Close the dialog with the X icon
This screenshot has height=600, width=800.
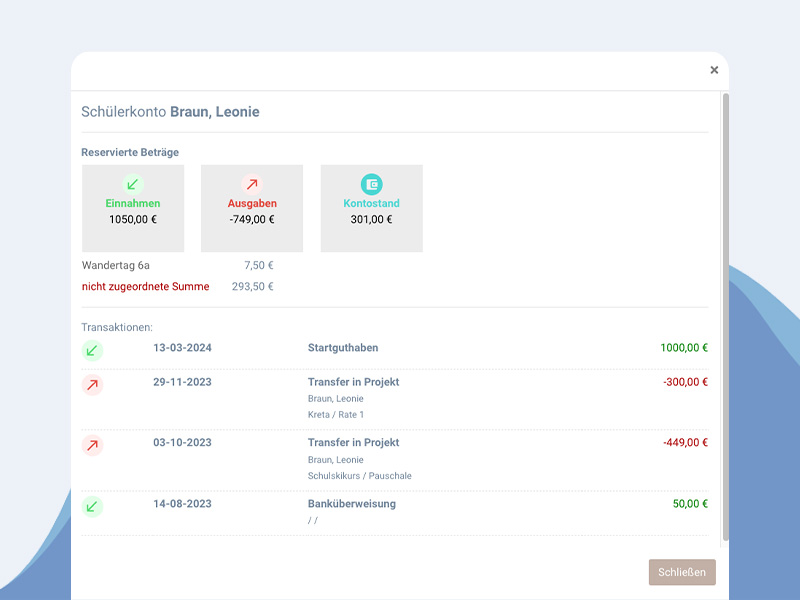pos(714,70)
